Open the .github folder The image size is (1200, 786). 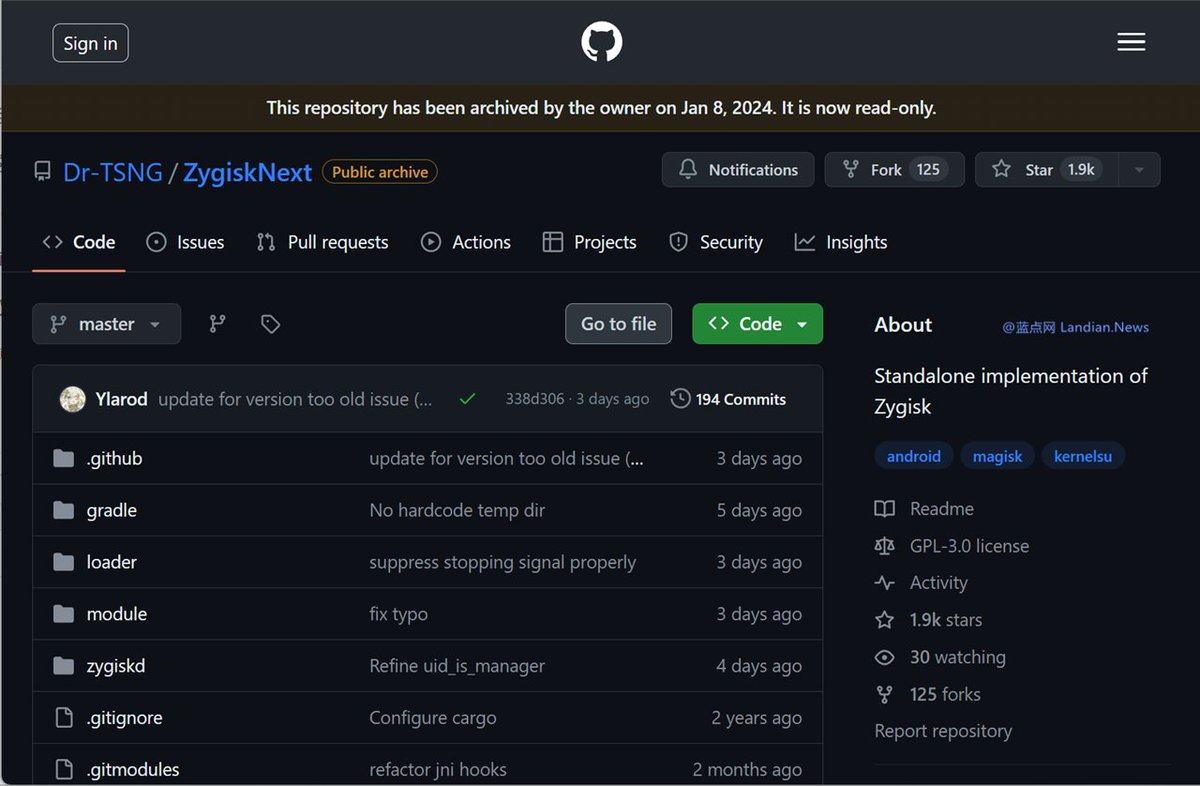[x=114, y=458]
